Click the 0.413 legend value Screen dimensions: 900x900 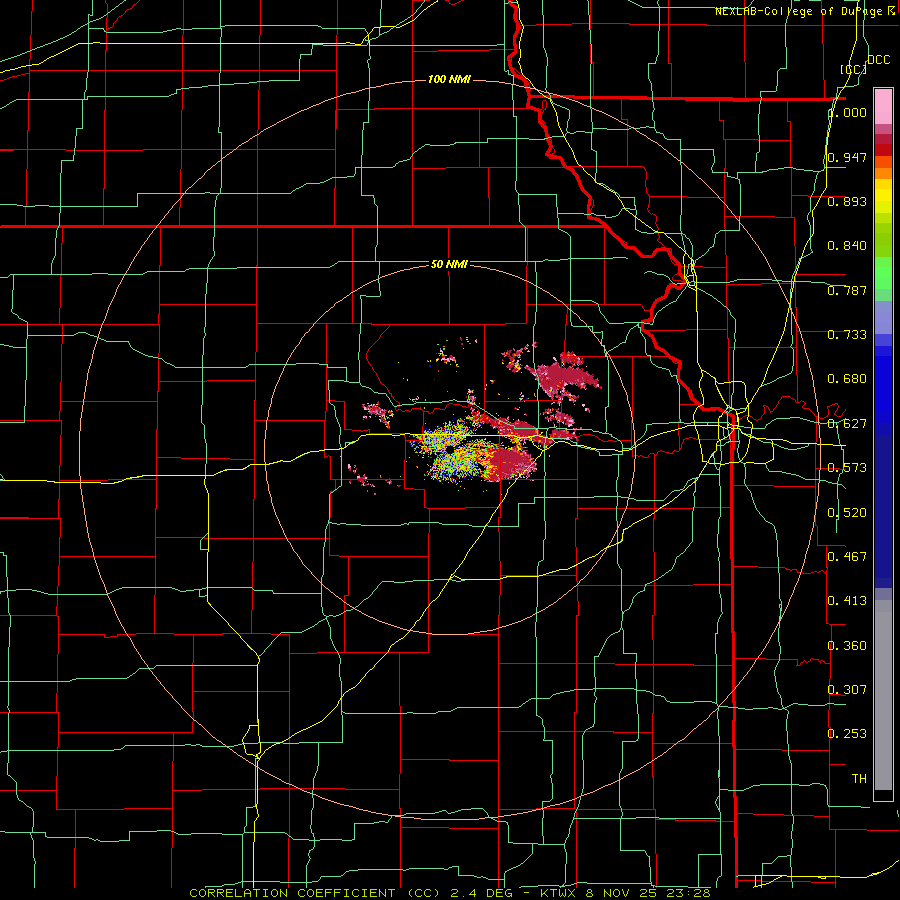tap(847, 601)
